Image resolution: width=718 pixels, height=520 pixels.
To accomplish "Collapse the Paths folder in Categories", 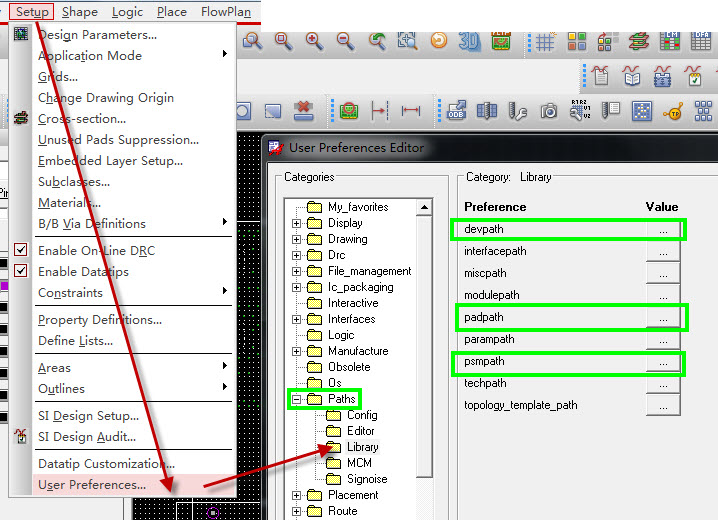I will [297, 399].
